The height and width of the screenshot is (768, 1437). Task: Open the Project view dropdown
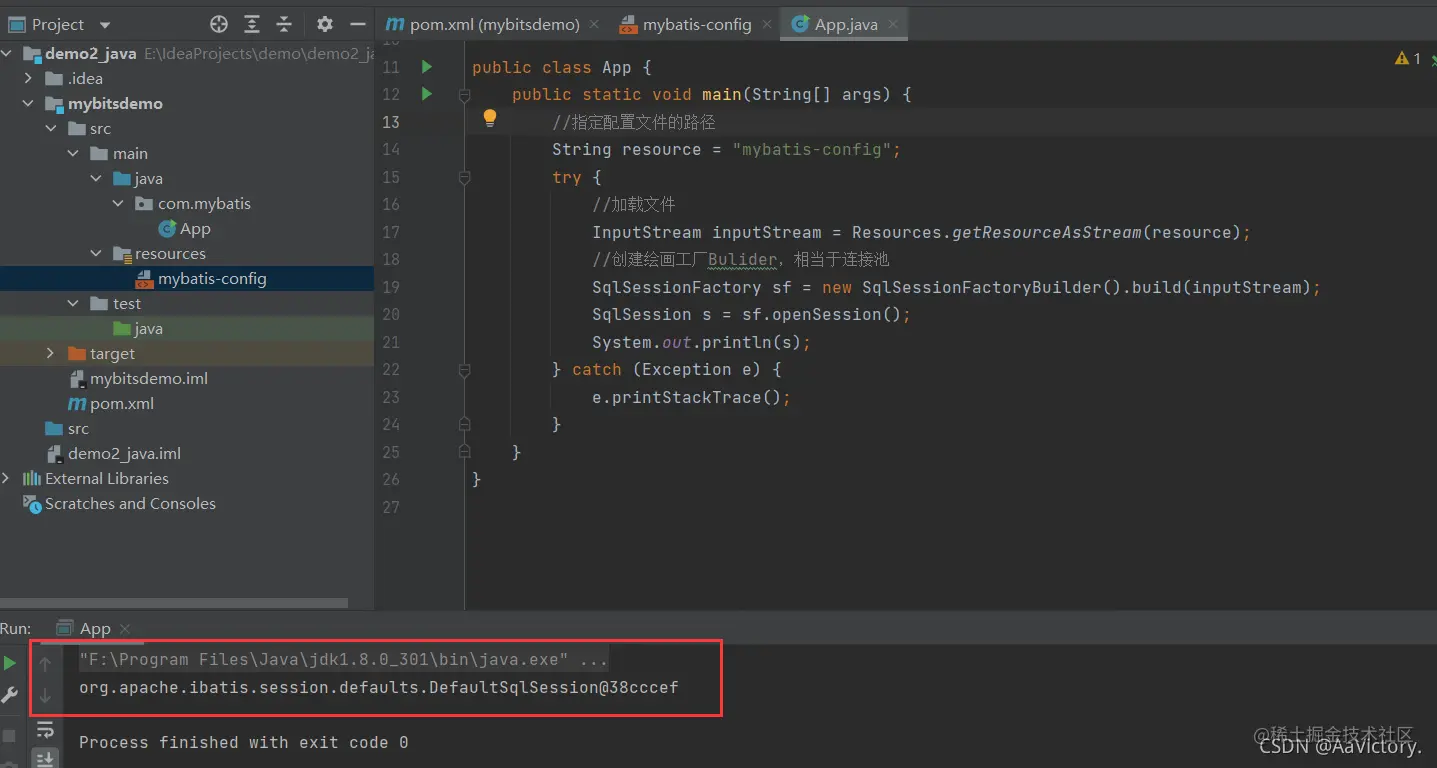tap(105, 25)
